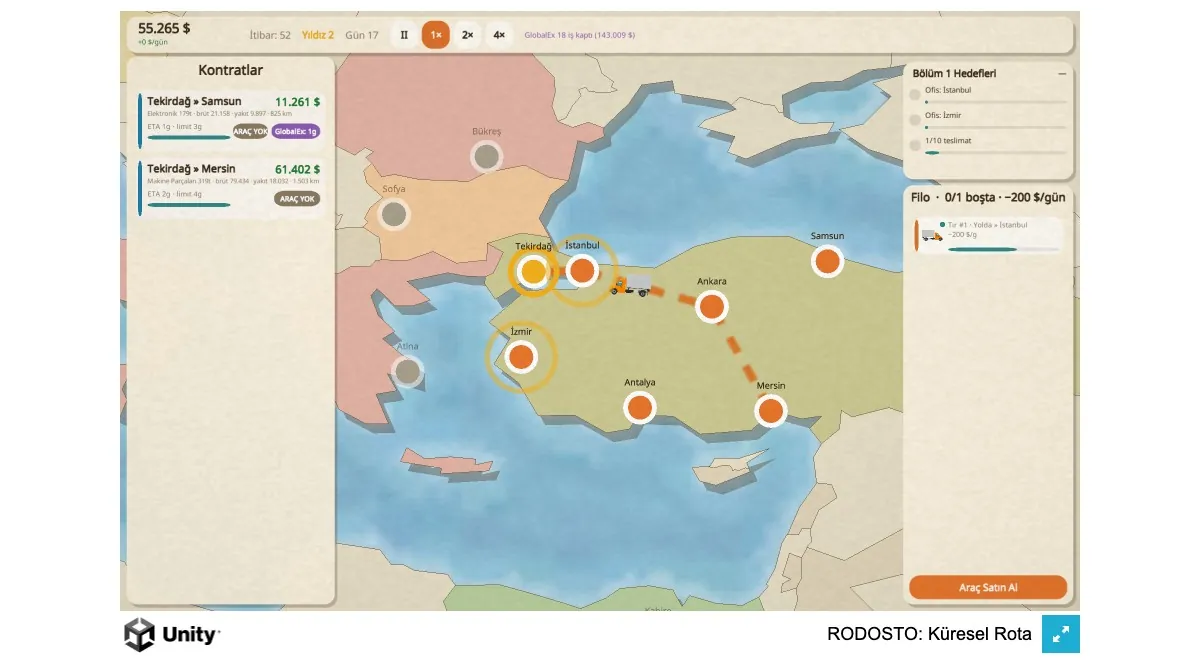Open the Tekirdağ » Mersin contract
The width and height of the screenshot is (1200, 664).
click(230, 186)
